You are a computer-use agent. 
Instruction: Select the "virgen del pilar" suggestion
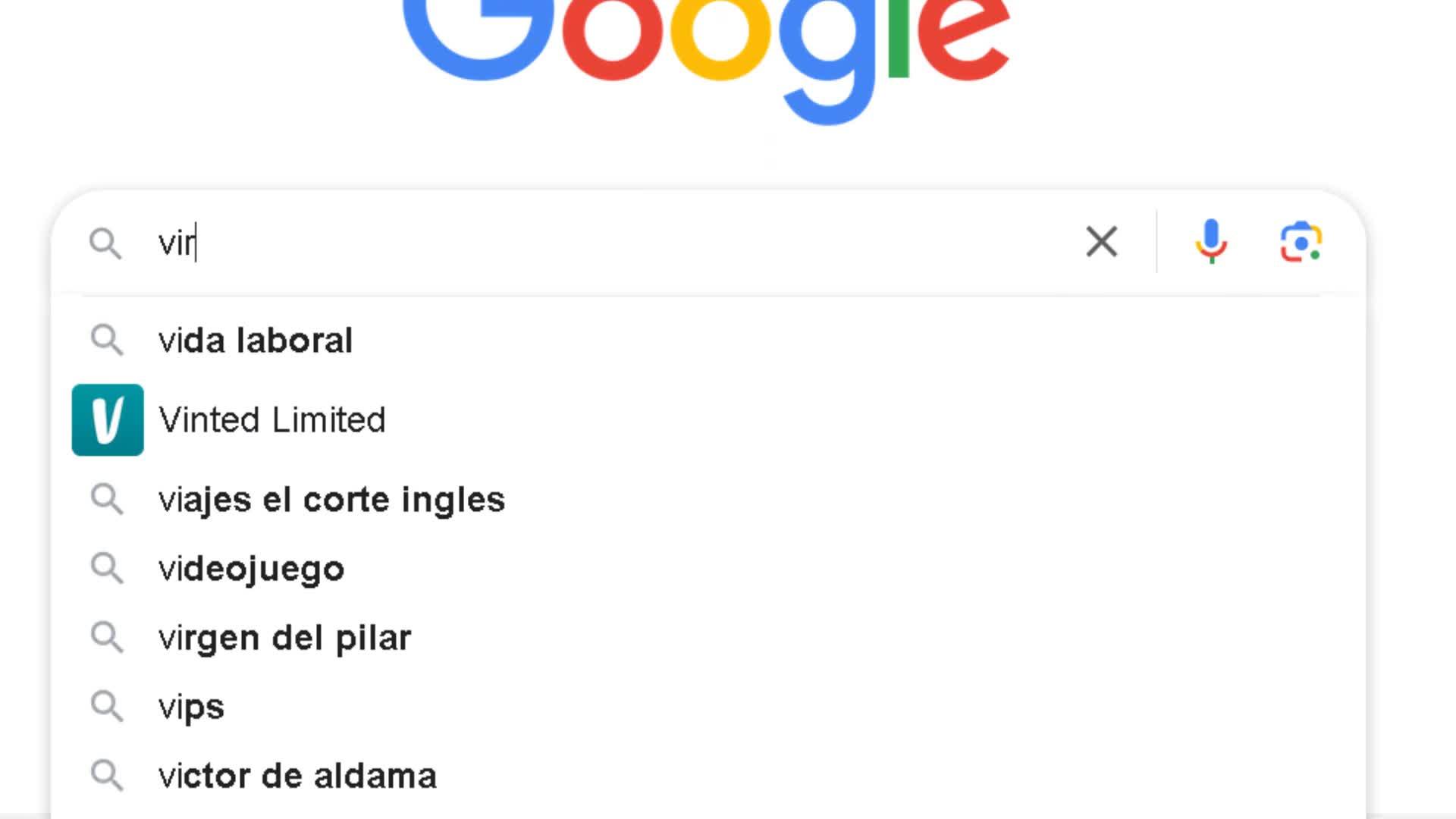284,638
